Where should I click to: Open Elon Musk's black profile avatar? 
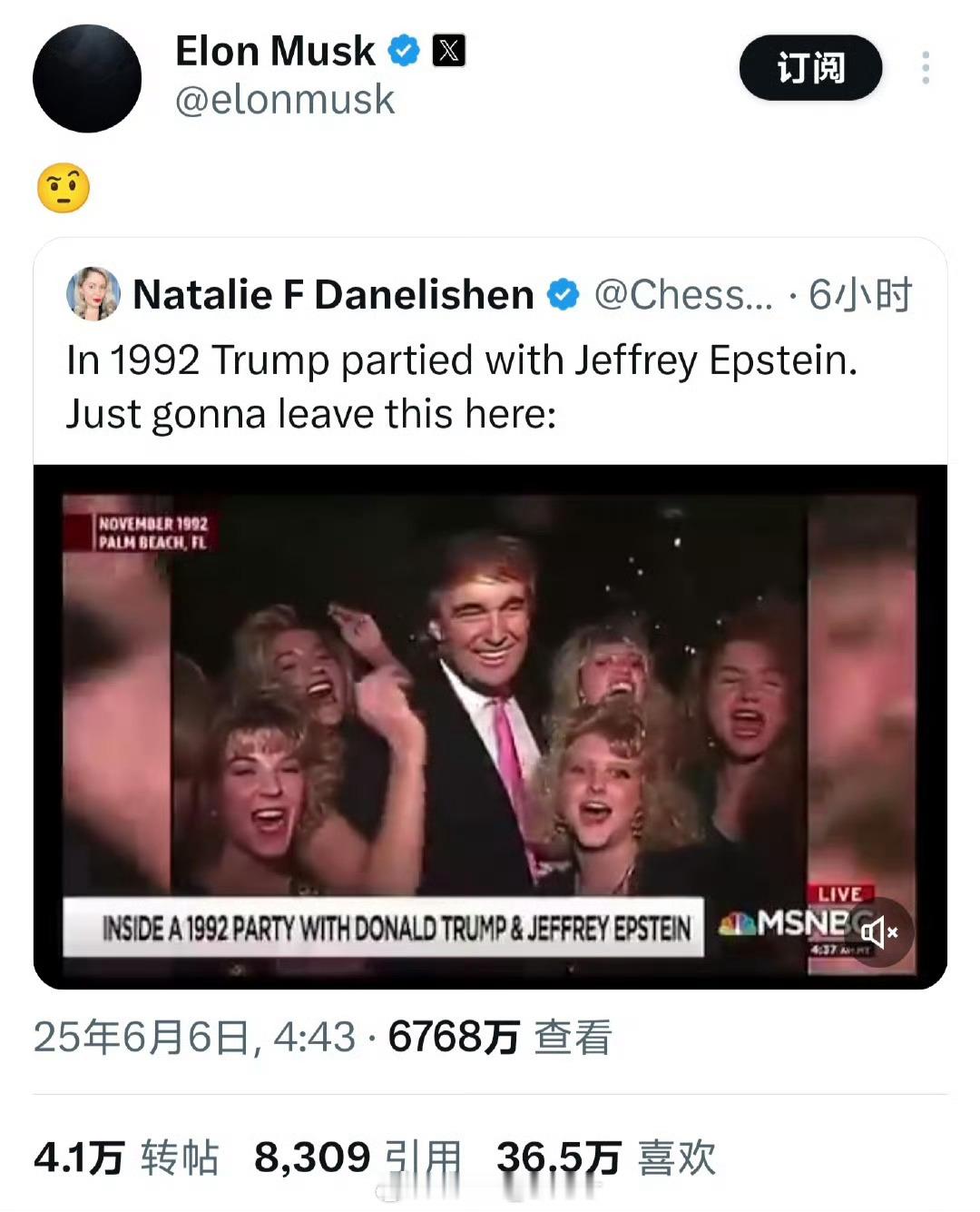tap(87, 78)
